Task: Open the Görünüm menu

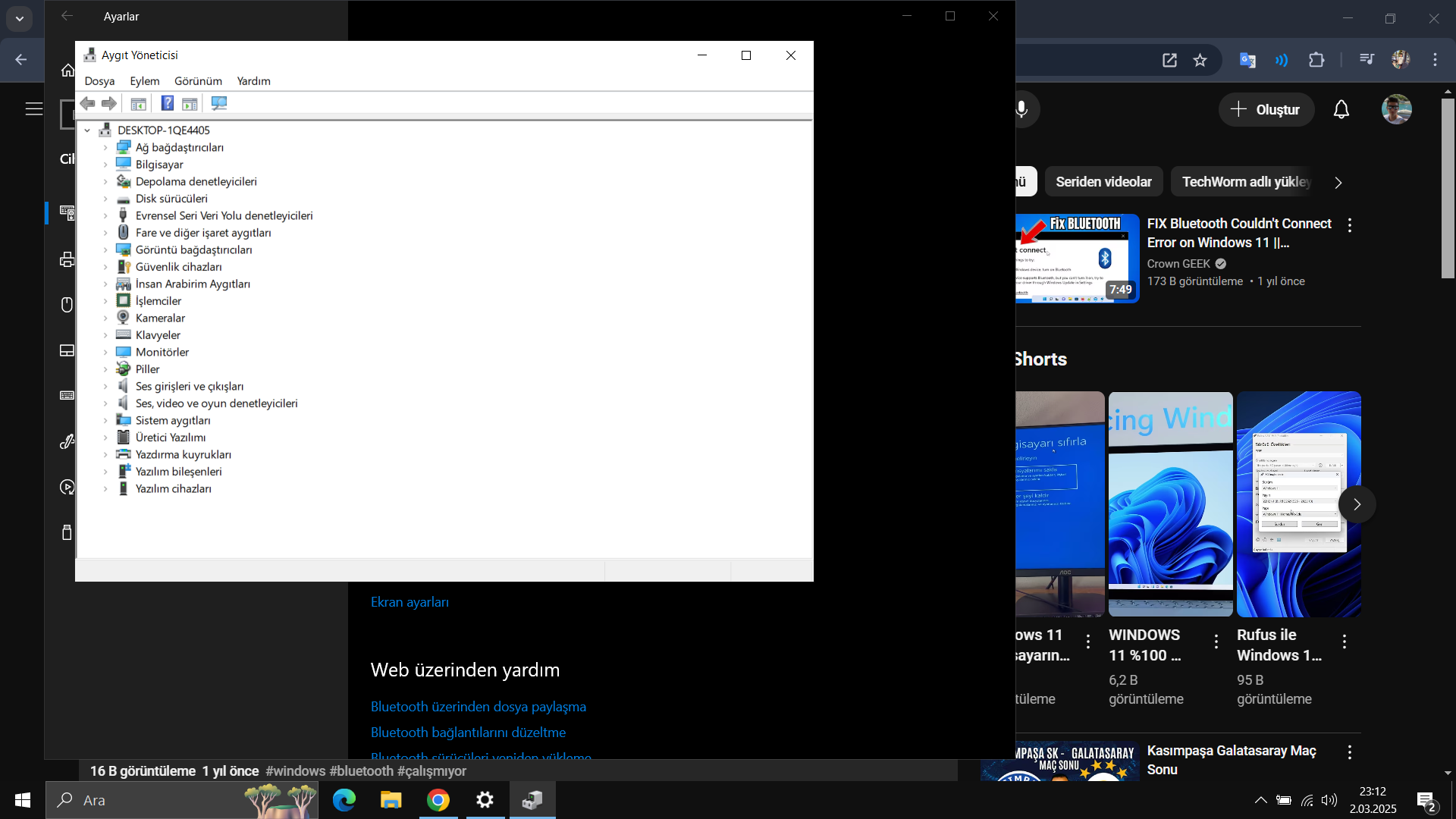Action: (198, 81)
